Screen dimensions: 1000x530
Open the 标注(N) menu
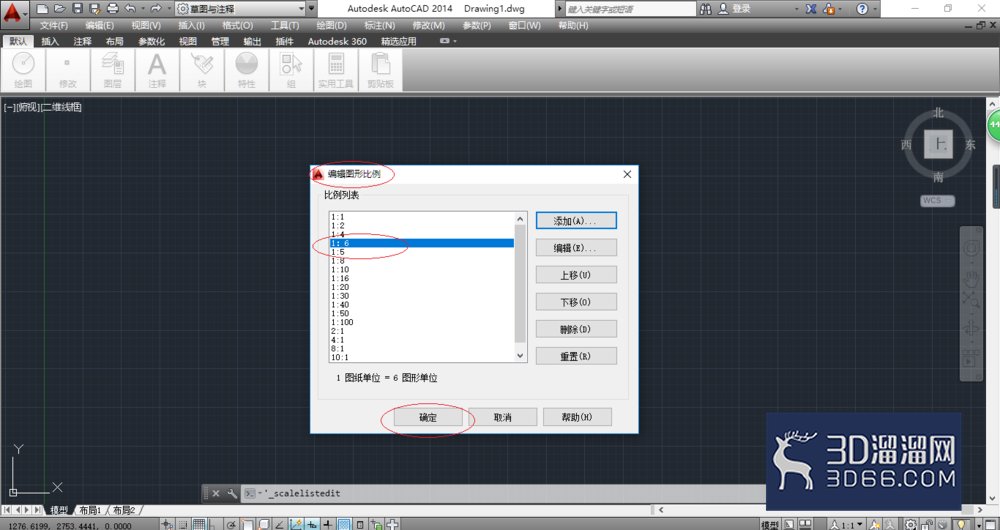(x=379, y=26)
